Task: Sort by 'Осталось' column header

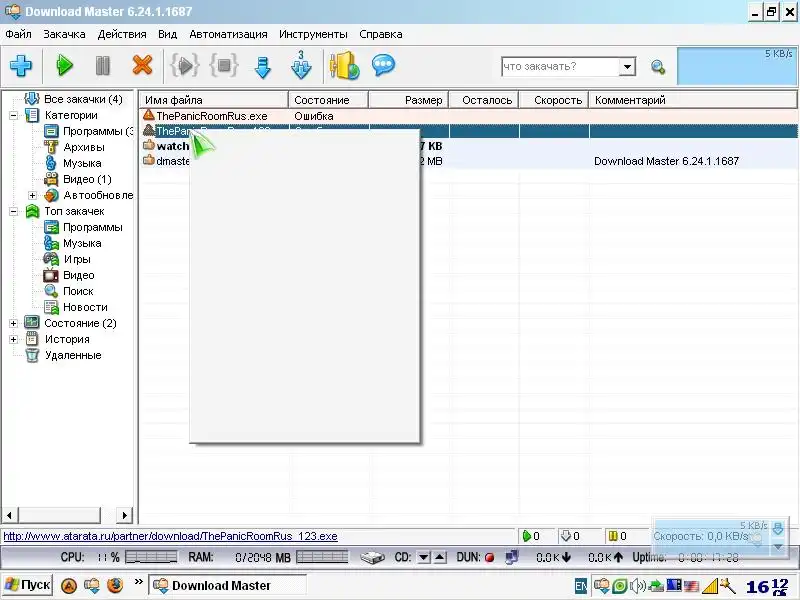Action: click(x=484, y=100)
